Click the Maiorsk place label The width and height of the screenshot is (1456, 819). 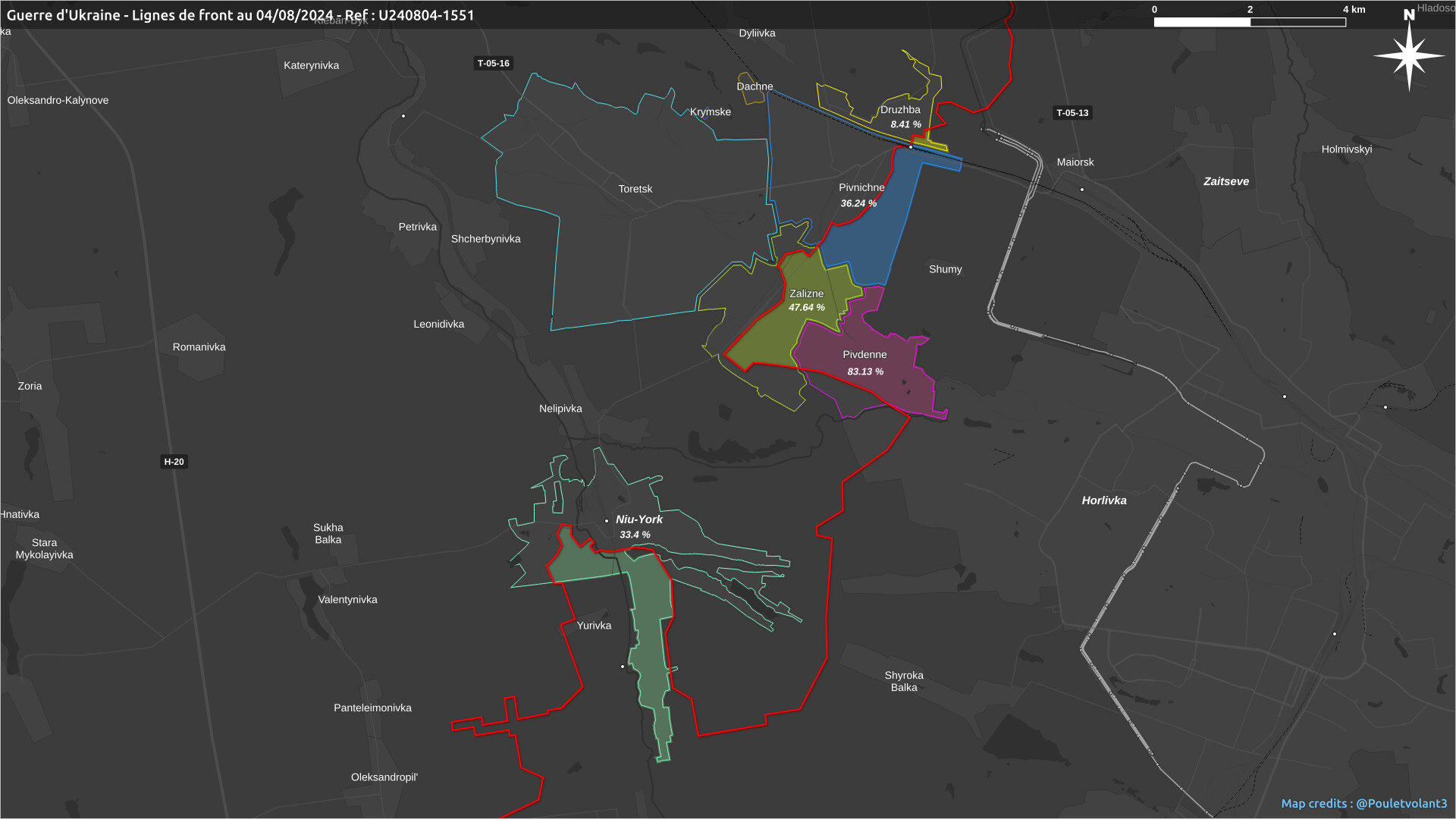(x=1075, y=162)
